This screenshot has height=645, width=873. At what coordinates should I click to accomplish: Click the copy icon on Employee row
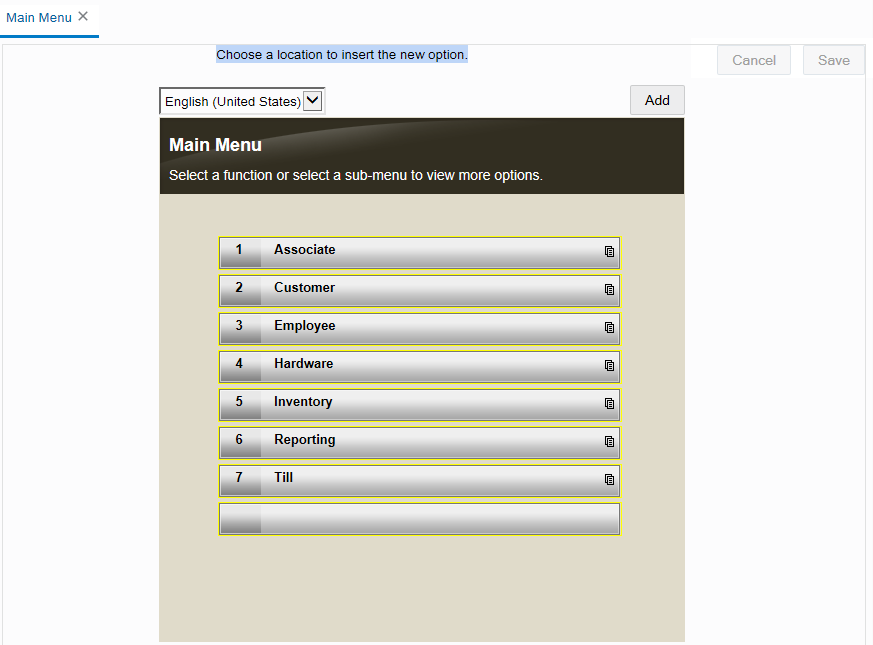click(x=609, y=327)
